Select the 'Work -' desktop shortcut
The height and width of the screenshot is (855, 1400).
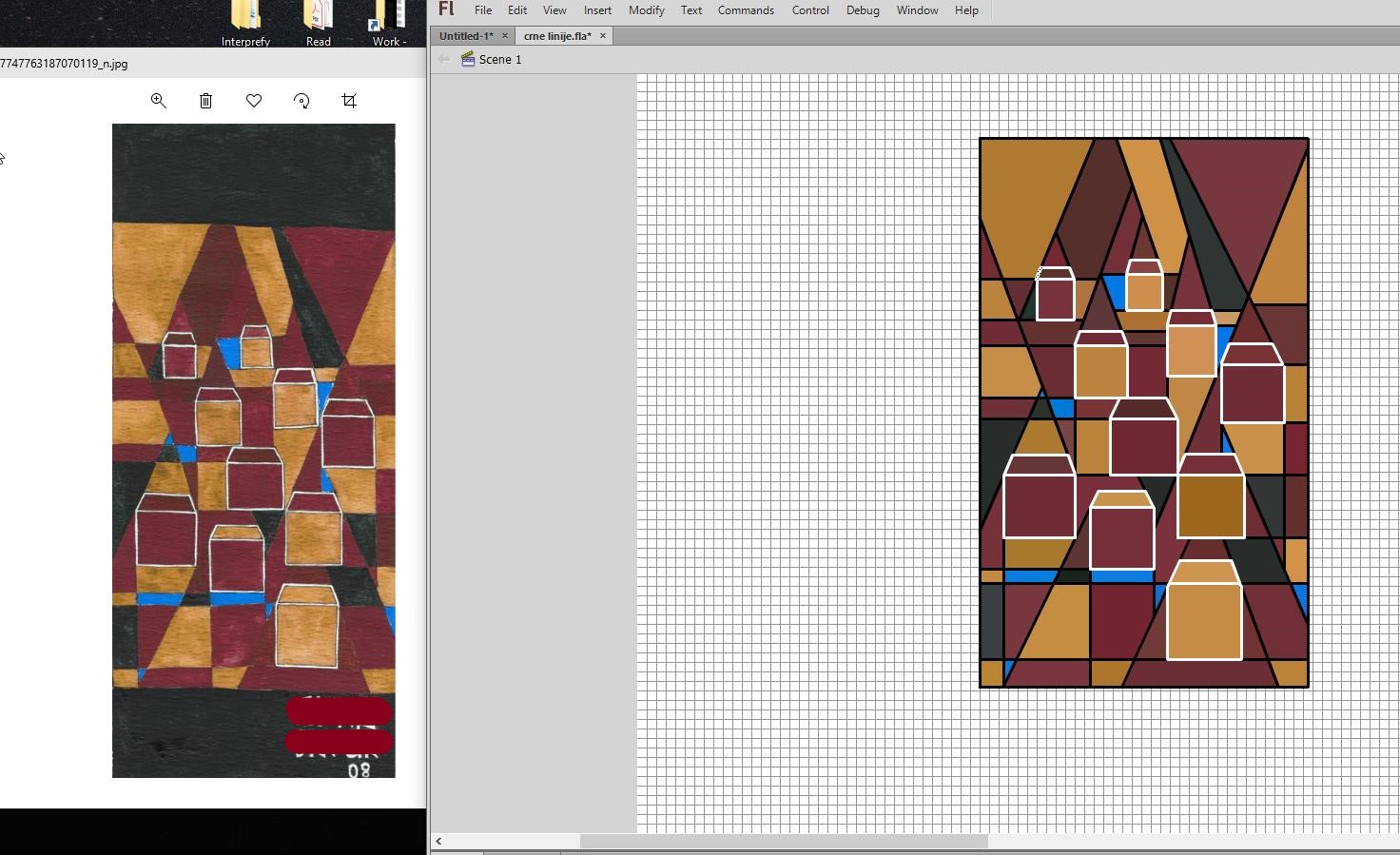389,24
